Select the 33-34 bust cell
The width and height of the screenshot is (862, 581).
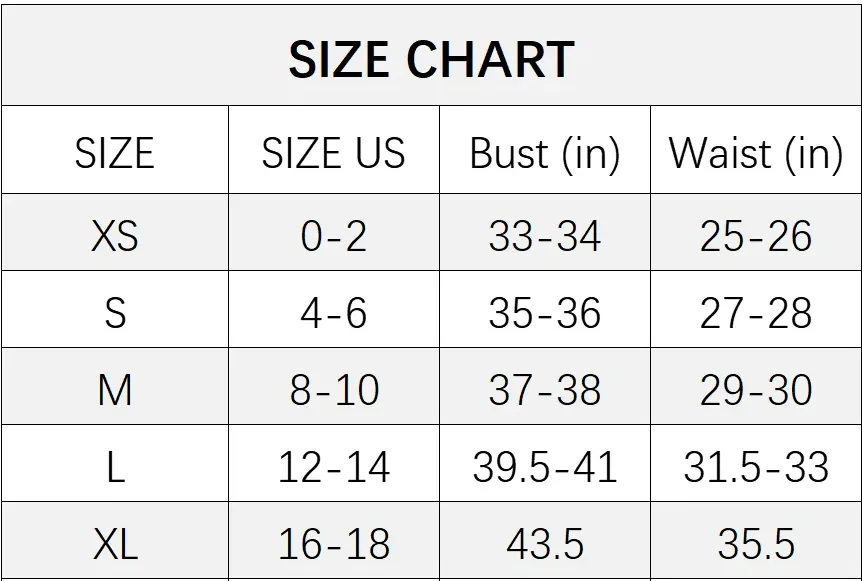(x=545, y=232)
